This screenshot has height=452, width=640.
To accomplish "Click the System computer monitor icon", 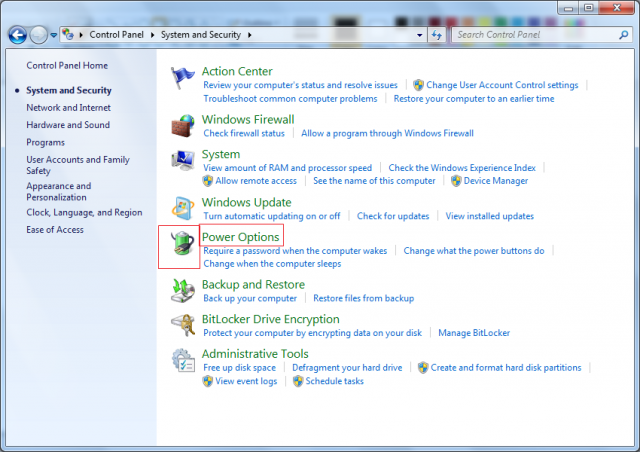I will [x=182, y=161].
